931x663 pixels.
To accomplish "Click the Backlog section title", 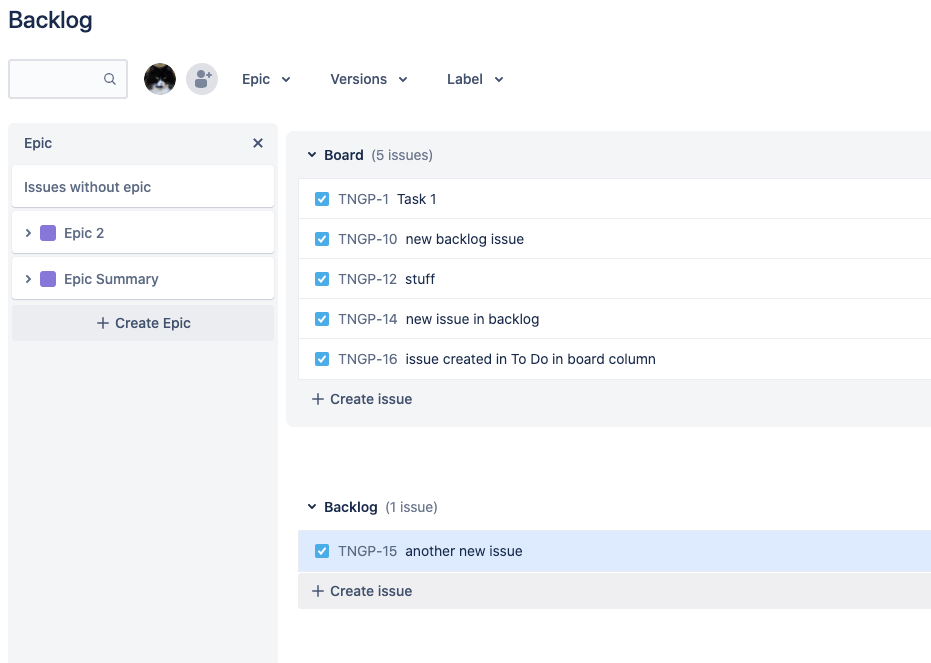I will point(351,507).
